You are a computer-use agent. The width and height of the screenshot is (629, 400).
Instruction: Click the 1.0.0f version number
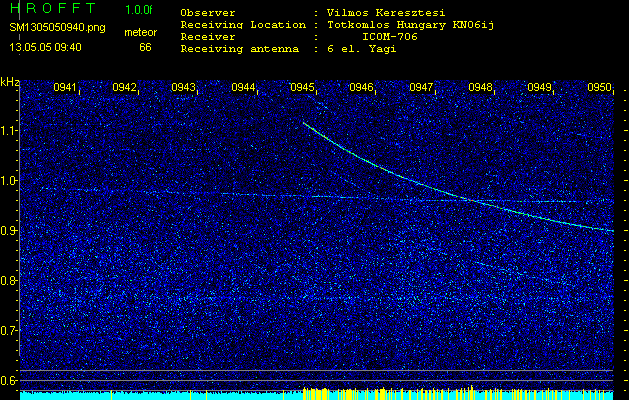pos(139,10)
